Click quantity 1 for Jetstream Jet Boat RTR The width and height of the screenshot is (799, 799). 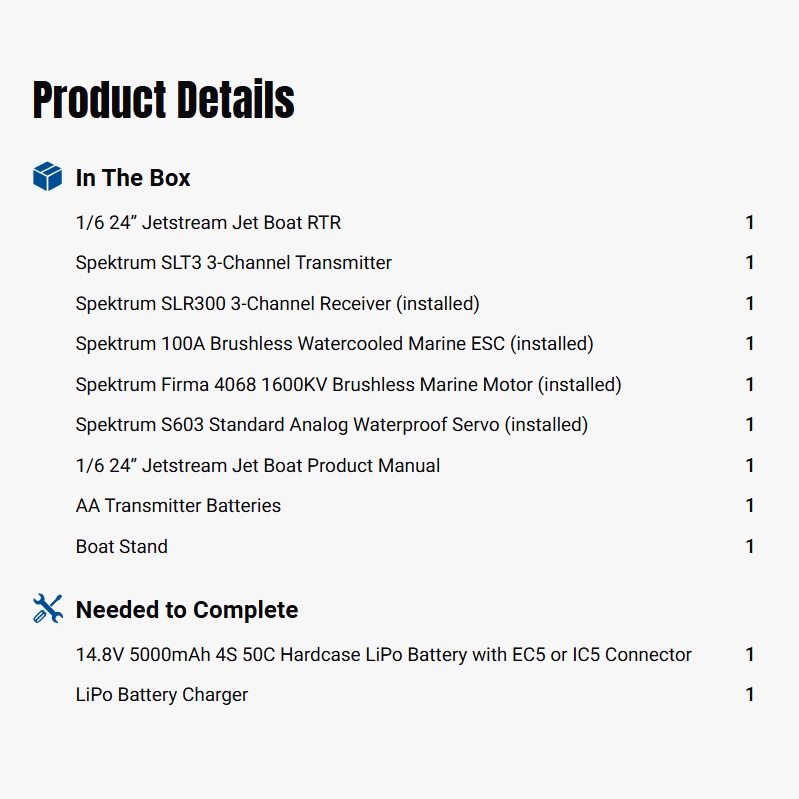click(x=750, y=222)
